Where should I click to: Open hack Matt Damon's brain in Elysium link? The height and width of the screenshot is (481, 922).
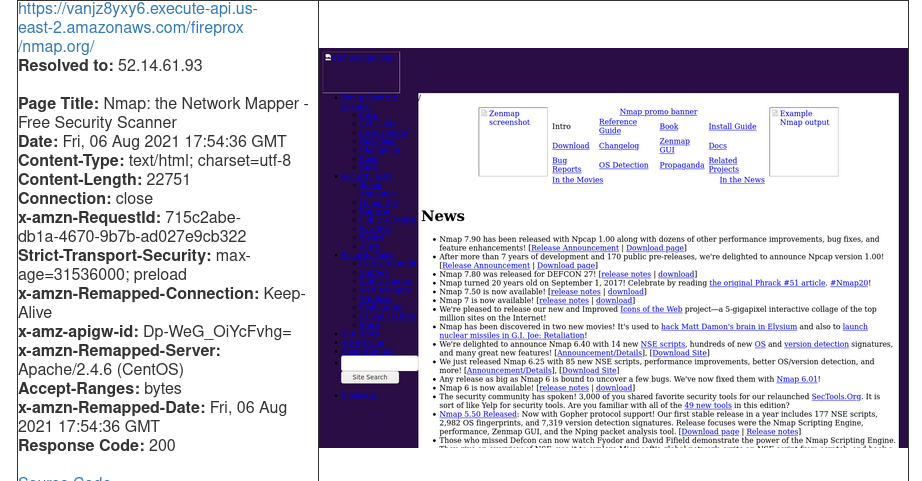click(x=729, y=327)
